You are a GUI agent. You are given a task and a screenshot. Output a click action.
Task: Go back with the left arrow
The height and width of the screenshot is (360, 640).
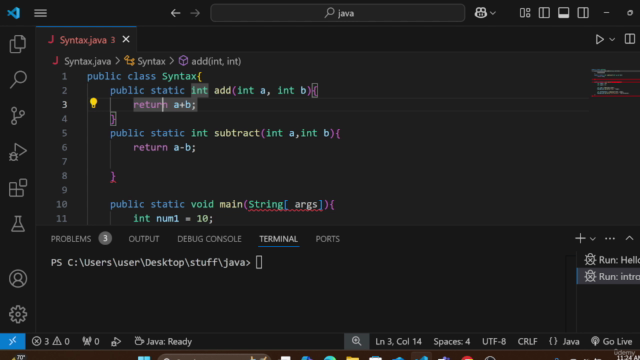pos(176,13)
